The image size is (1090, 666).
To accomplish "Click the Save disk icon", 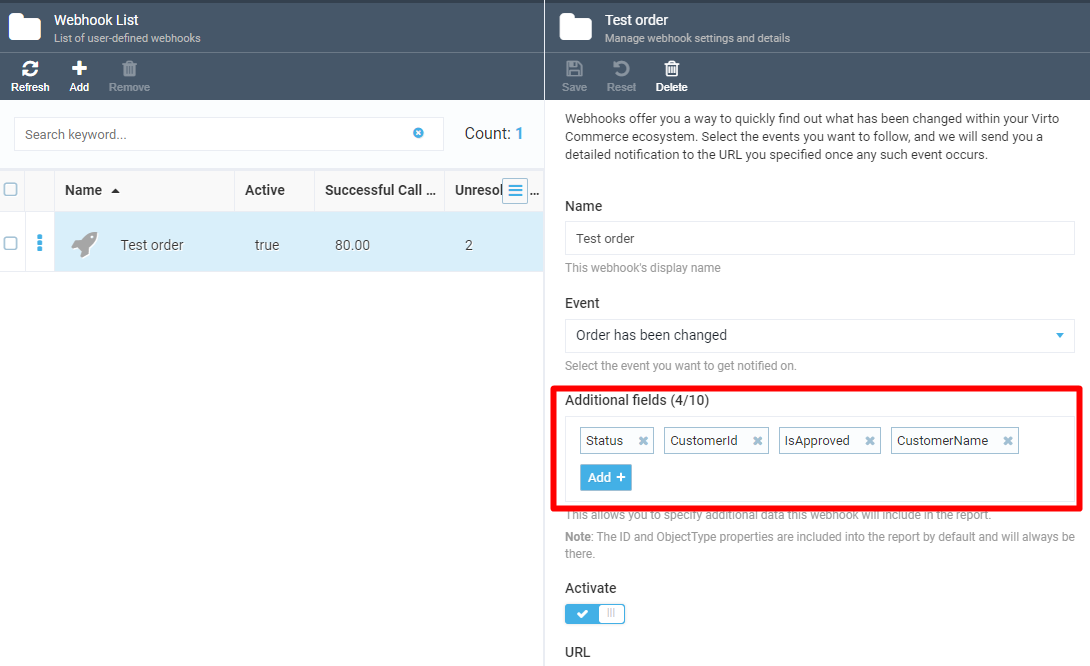I will coord(573,69).
